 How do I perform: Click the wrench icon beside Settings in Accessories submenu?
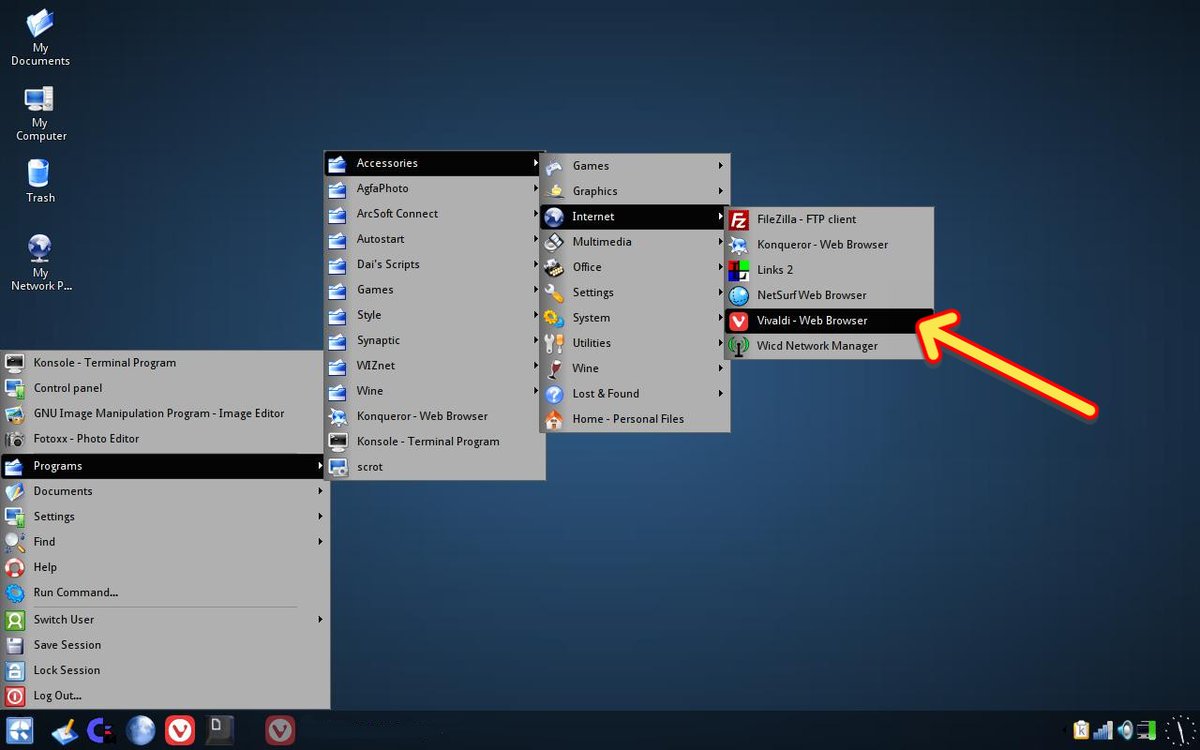click(554, 292)
